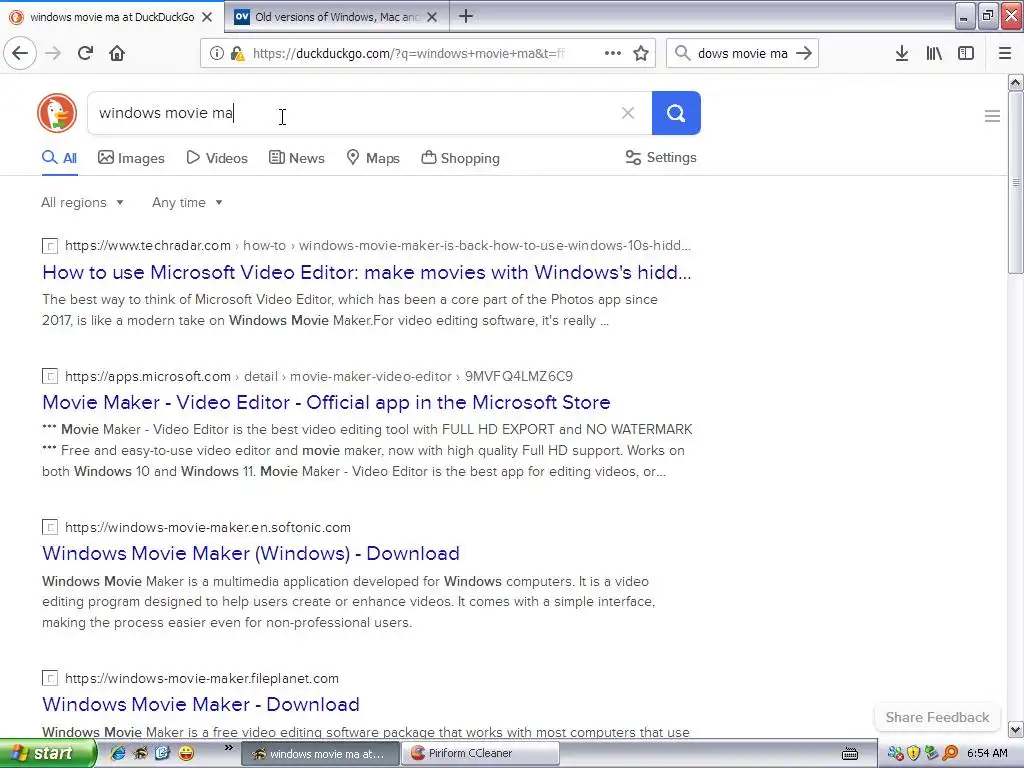Go back using the browser back arrow
Screen dimensions: 1024x768
coord(20,53)
